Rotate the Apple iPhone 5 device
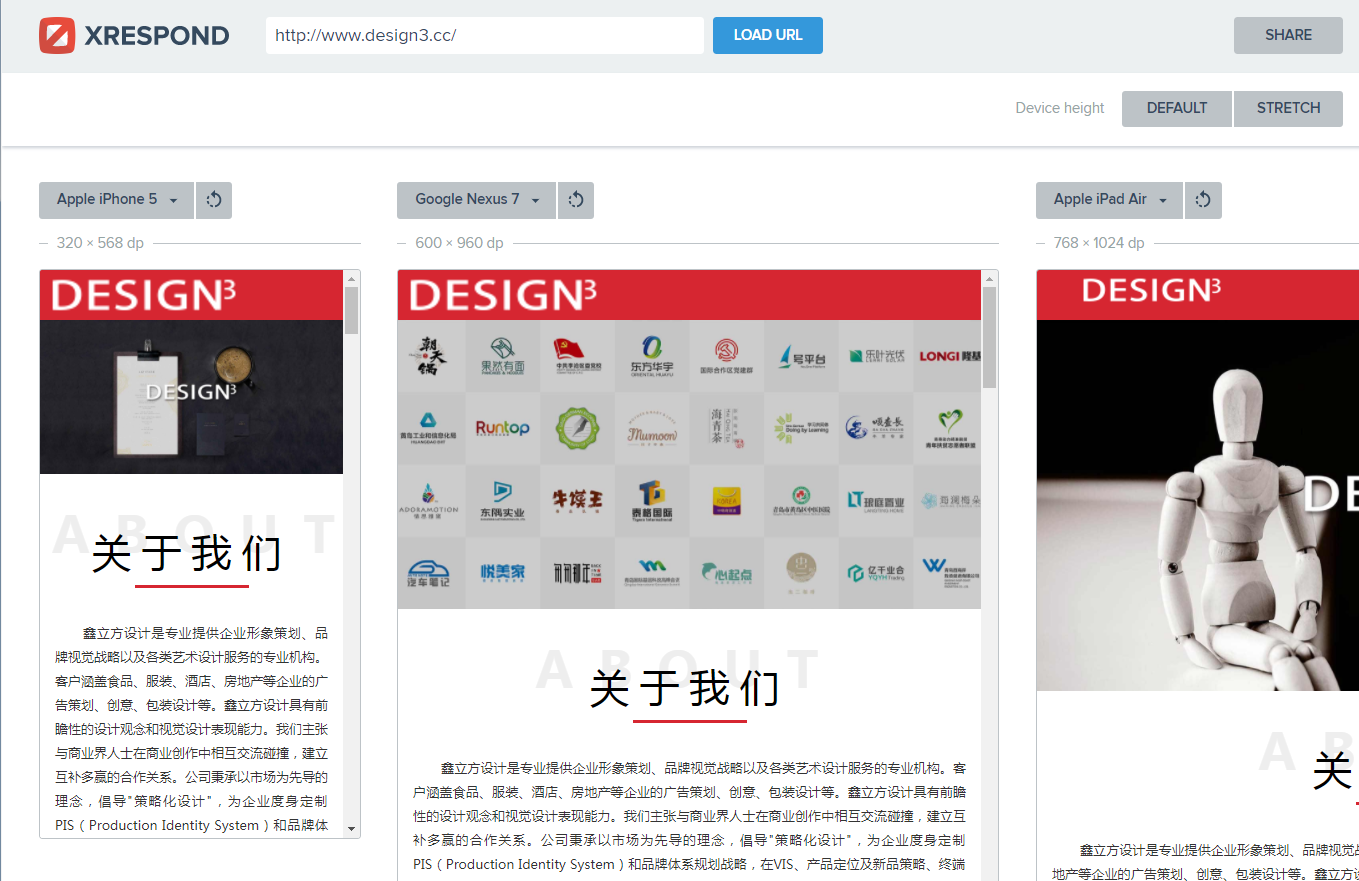The image size is (1359, 881). tap(214, 200)
